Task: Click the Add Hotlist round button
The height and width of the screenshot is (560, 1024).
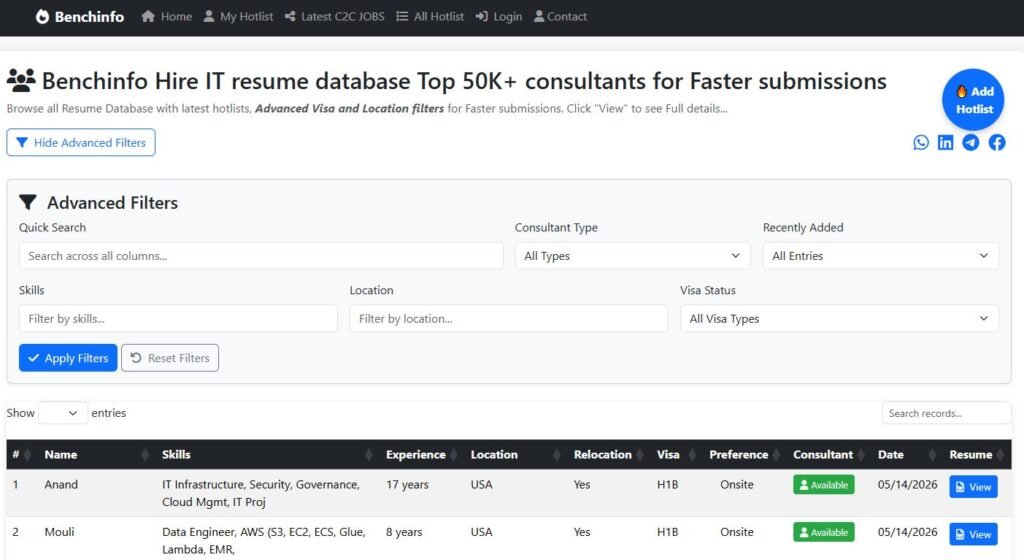Action: click(973, 100)
